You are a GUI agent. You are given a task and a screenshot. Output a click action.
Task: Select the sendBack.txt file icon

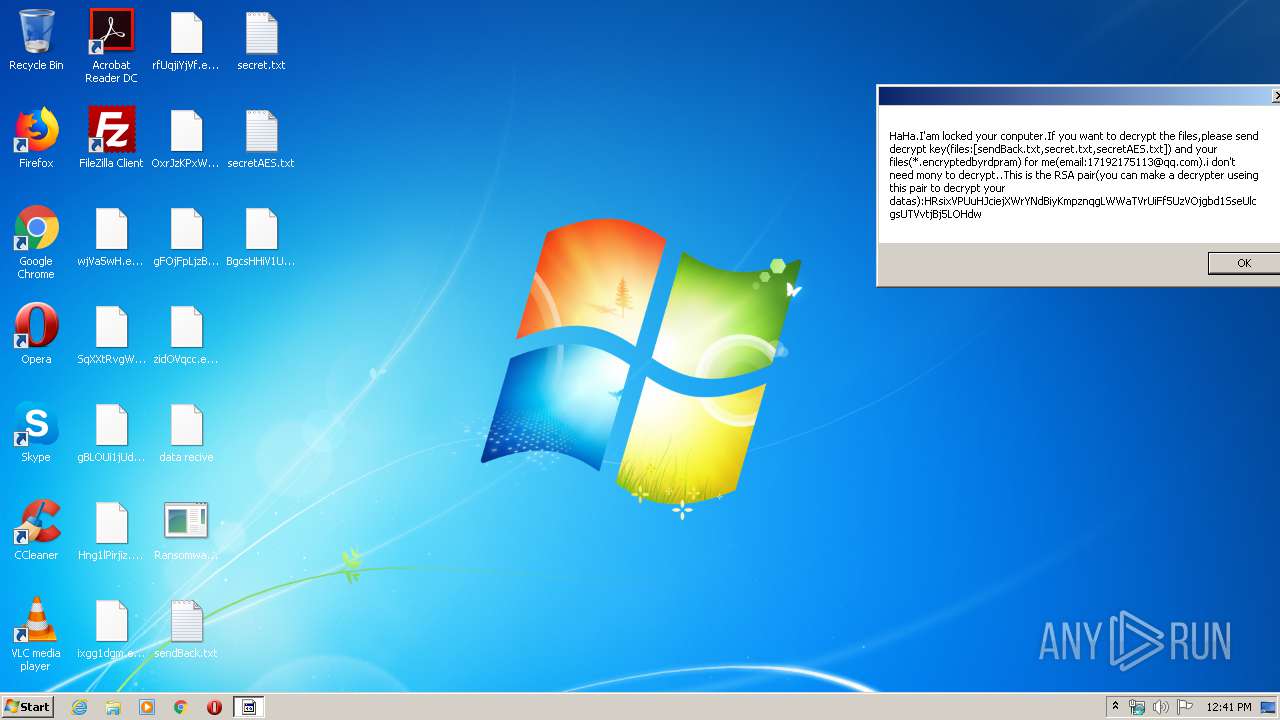point(186,628)
